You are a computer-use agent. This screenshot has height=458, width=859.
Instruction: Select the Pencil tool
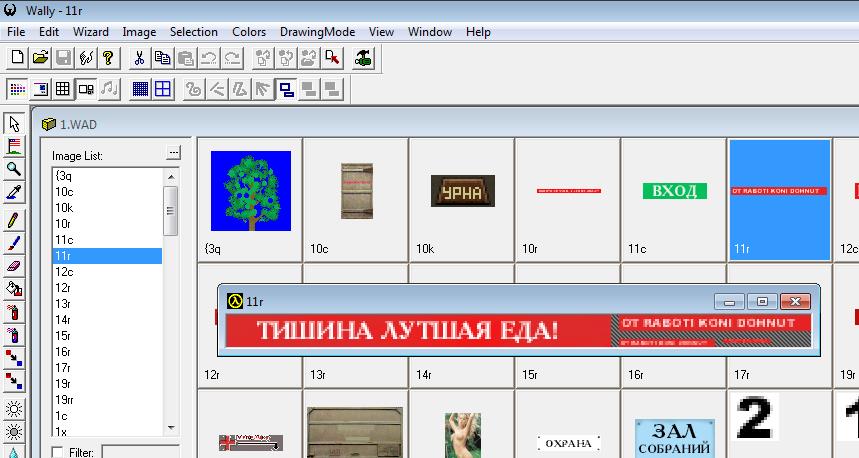click(x=14, y=219)
